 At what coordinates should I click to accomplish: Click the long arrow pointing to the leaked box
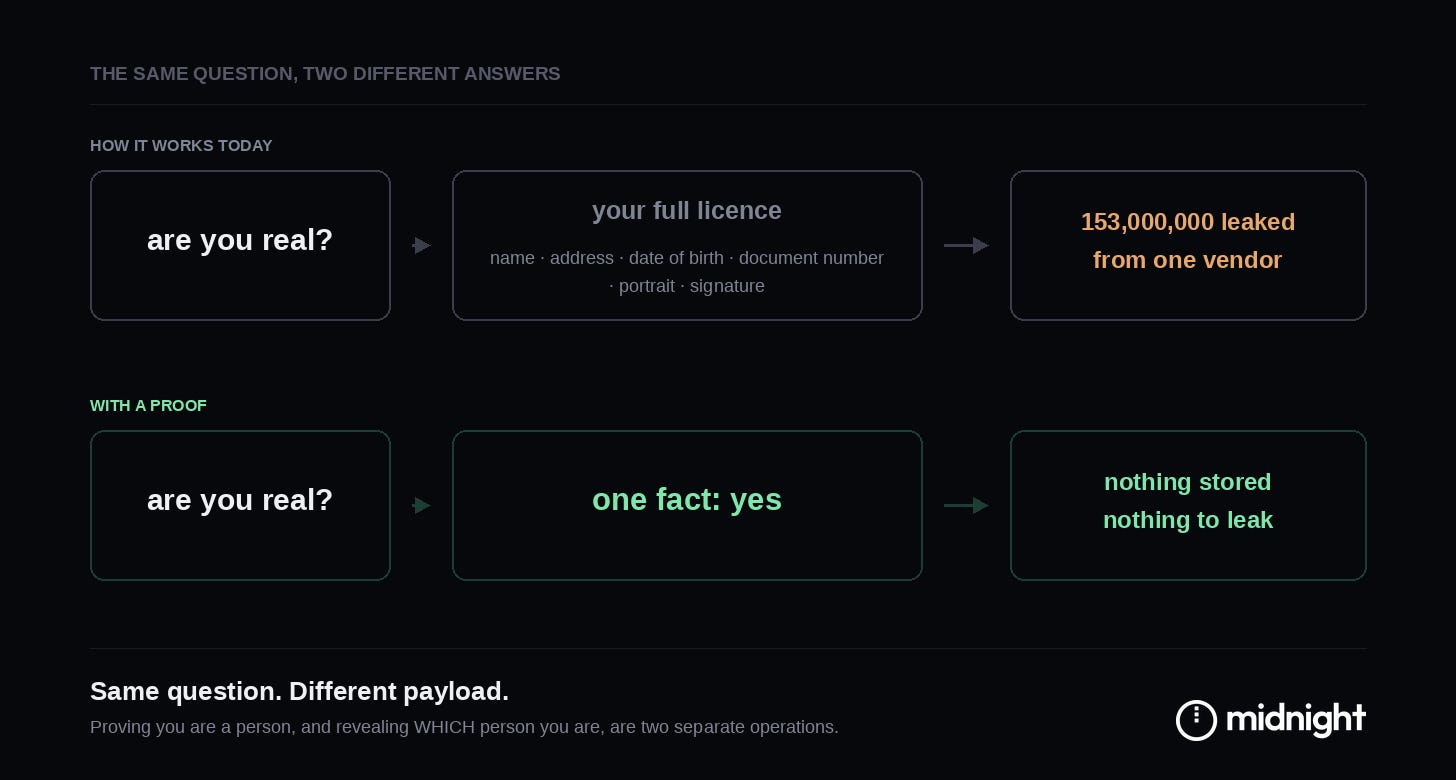pyautogui.click(x=966, y=245)
